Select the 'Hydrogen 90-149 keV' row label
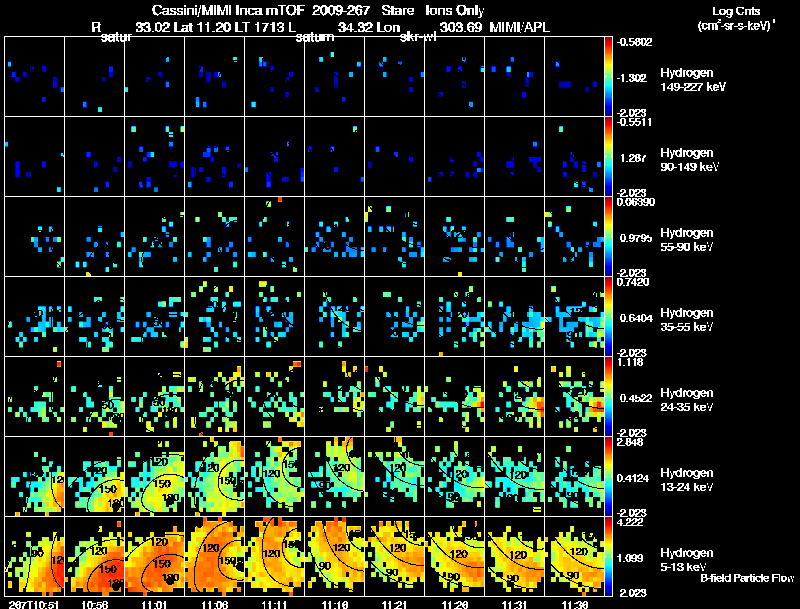The width and height of the screenshot is (800, 609). click(x=689, y=160)
